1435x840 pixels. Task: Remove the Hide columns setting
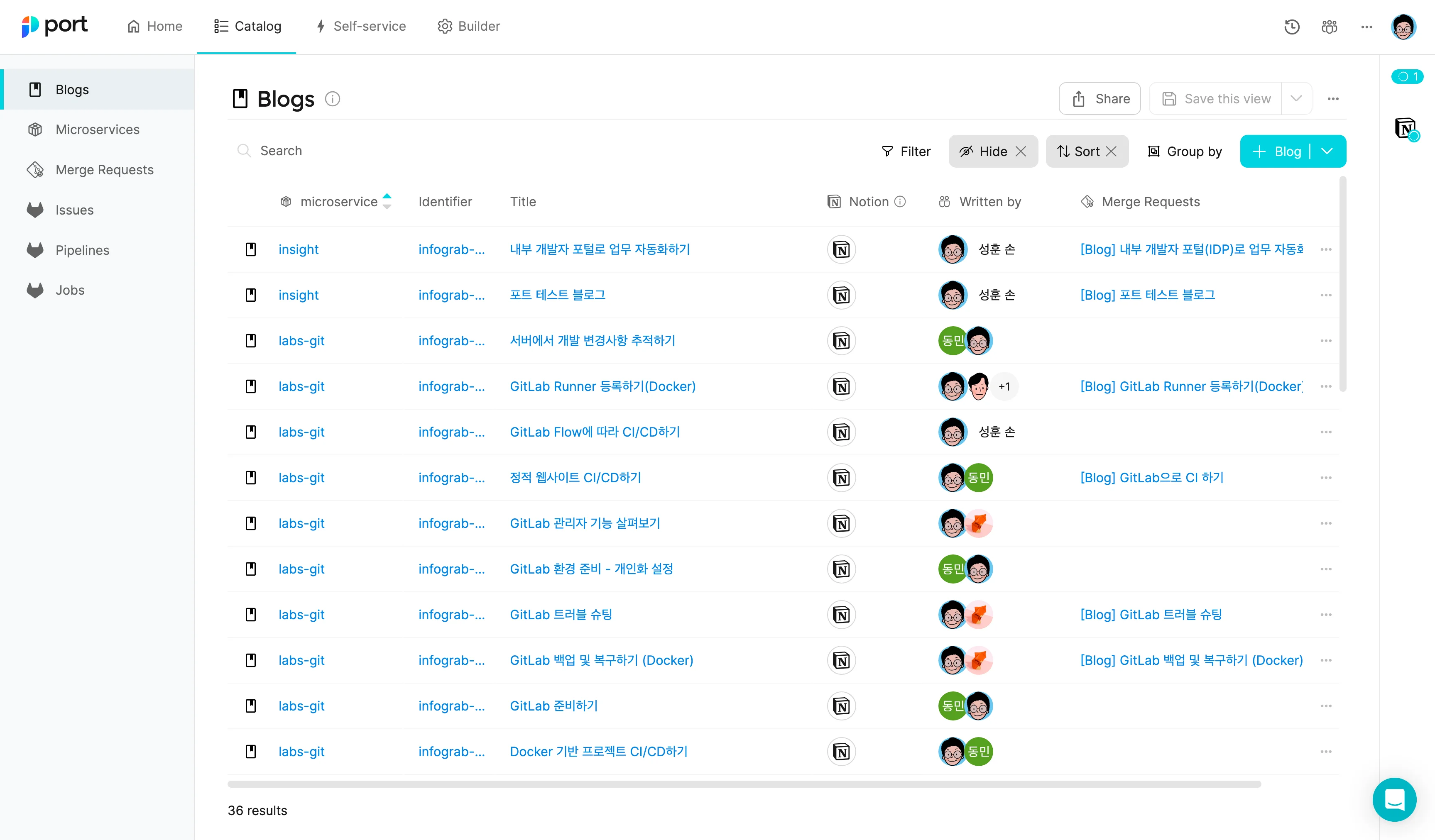click(x=1021, y=151)
